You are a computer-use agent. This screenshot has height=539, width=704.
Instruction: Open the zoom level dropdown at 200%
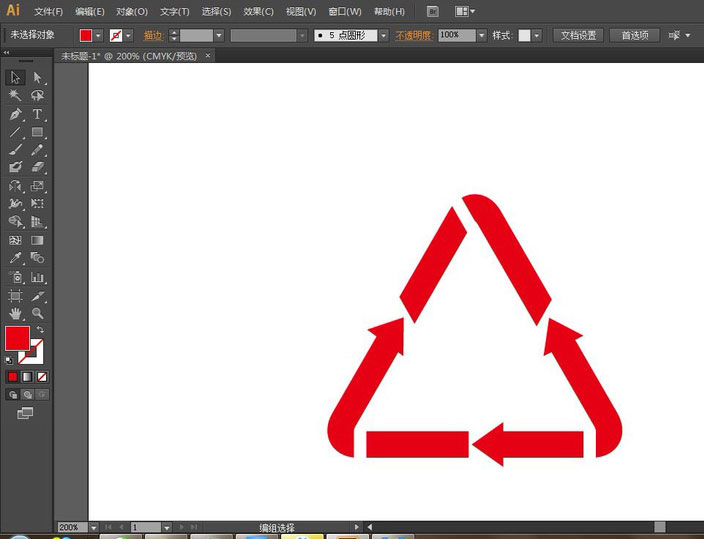pyautogui.click(x=94, y=527)
